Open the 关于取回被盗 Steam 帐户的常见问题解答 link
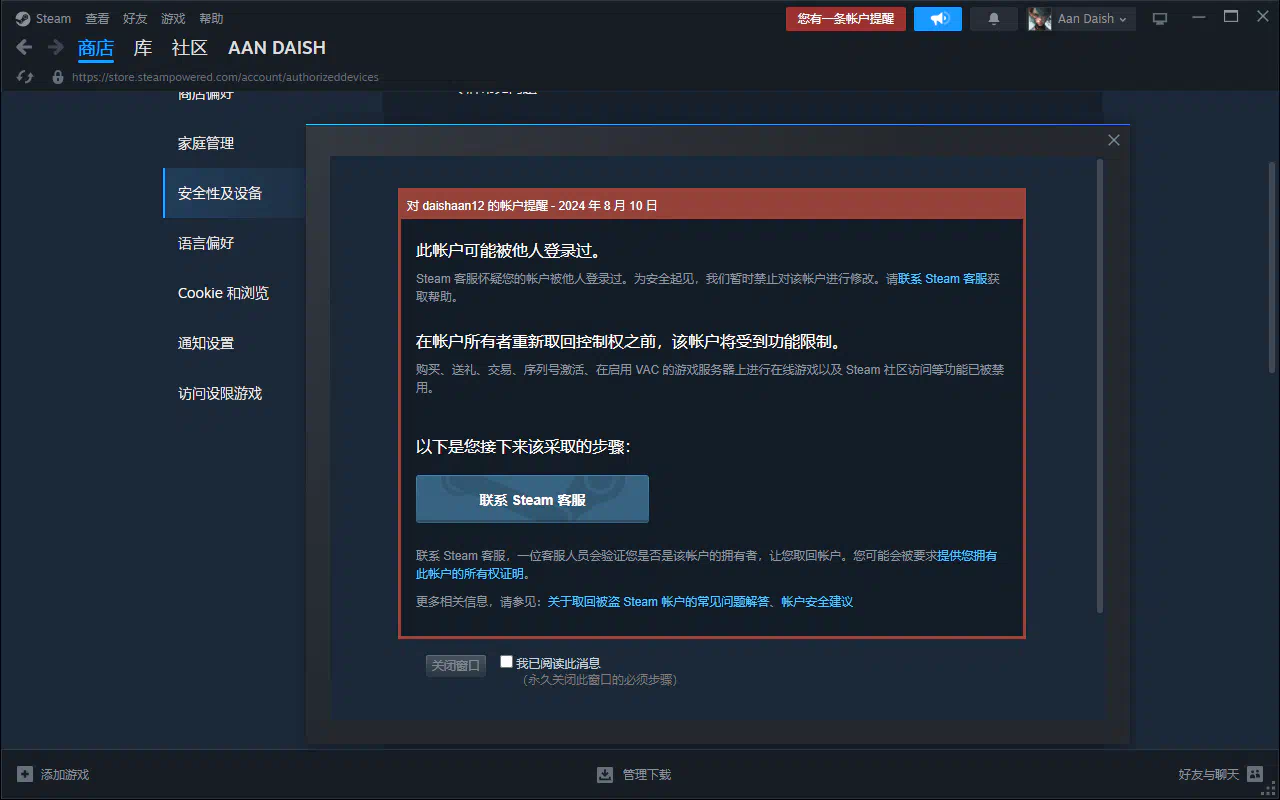The width and height of the screenshot is (1280, 800). click(659, 602)
